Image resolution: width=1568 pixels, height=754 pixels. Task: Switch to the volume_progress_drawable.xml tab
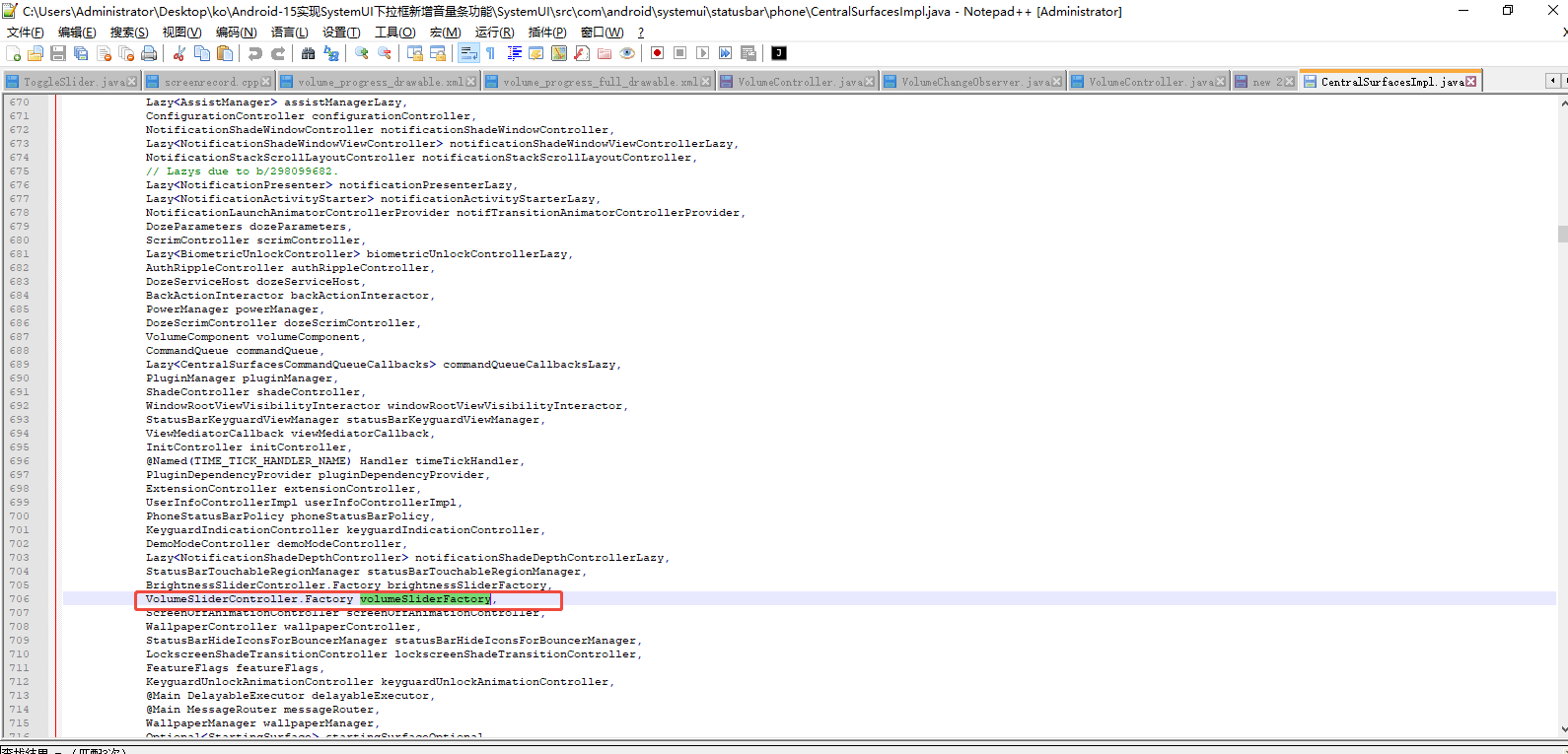pyautogui.click(x=379, y=82)
